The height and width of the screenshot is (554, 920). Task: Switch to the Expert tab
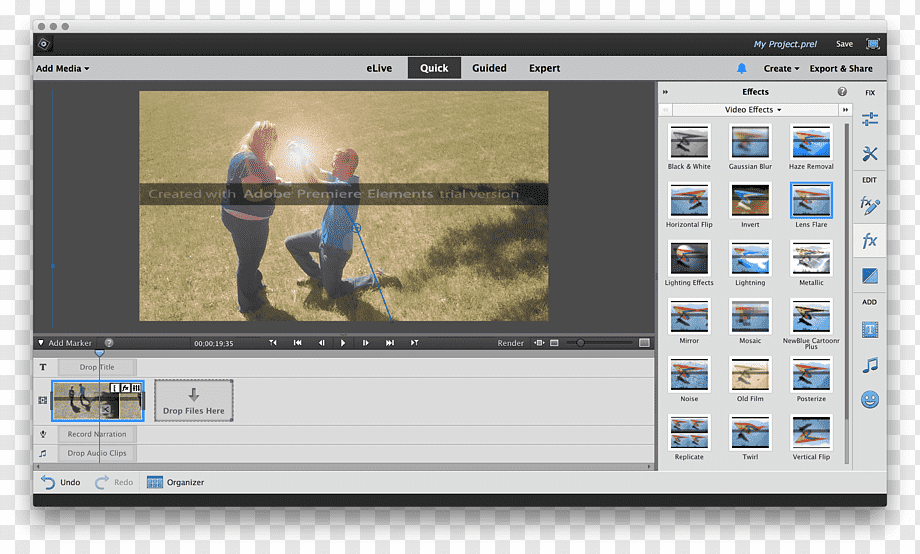(544, 68)
